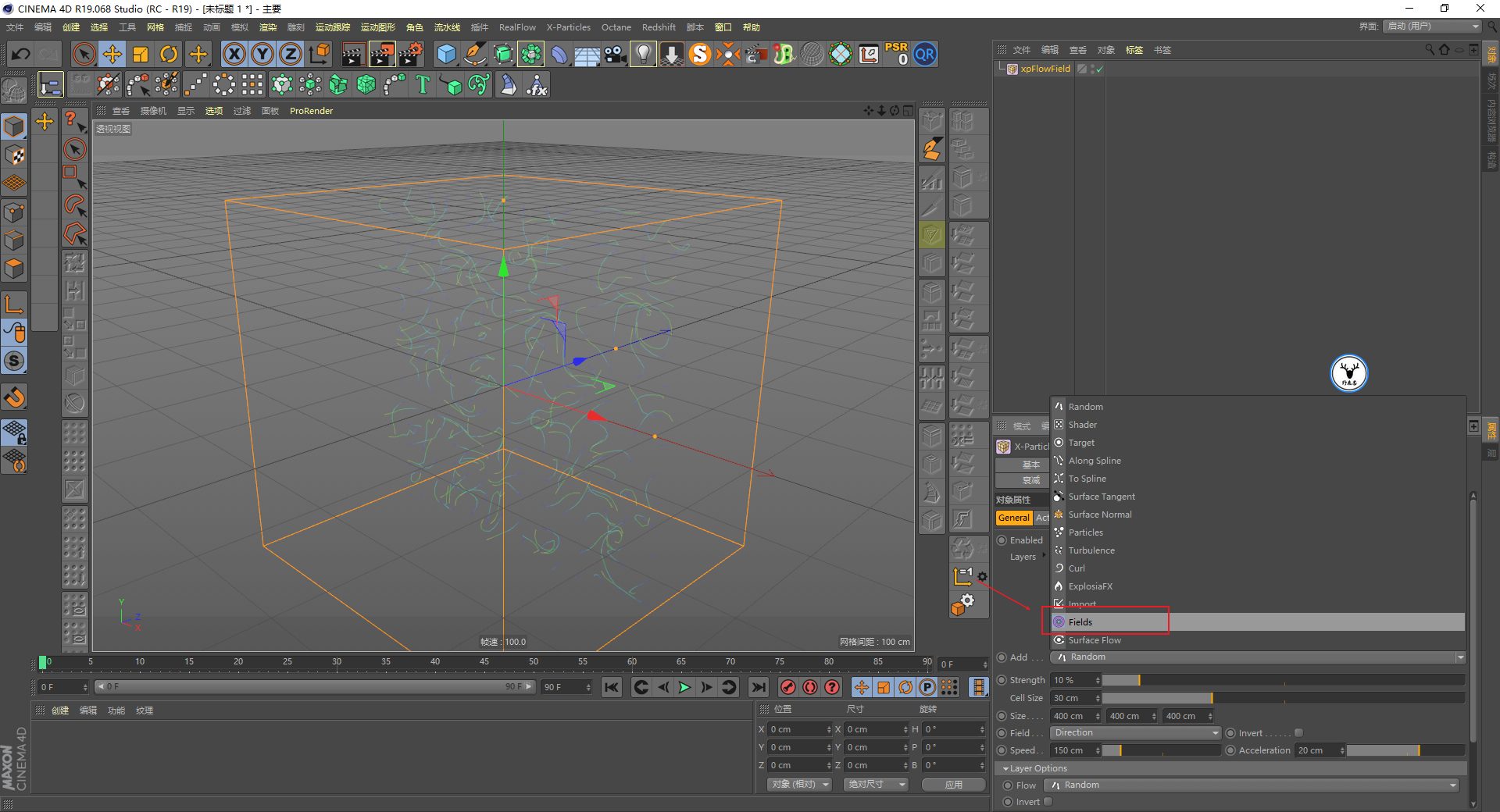1500x812 pixels.
Task: Choose Surface Flow from the list
Action: (1257, 640)
